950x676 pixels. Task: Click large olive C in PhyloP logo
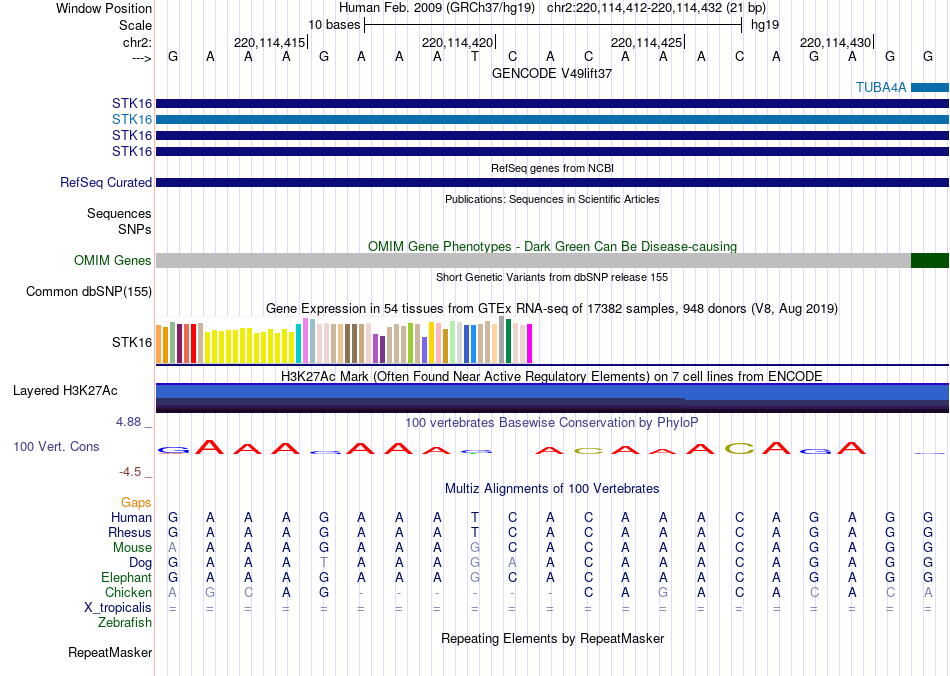(740, 449)
